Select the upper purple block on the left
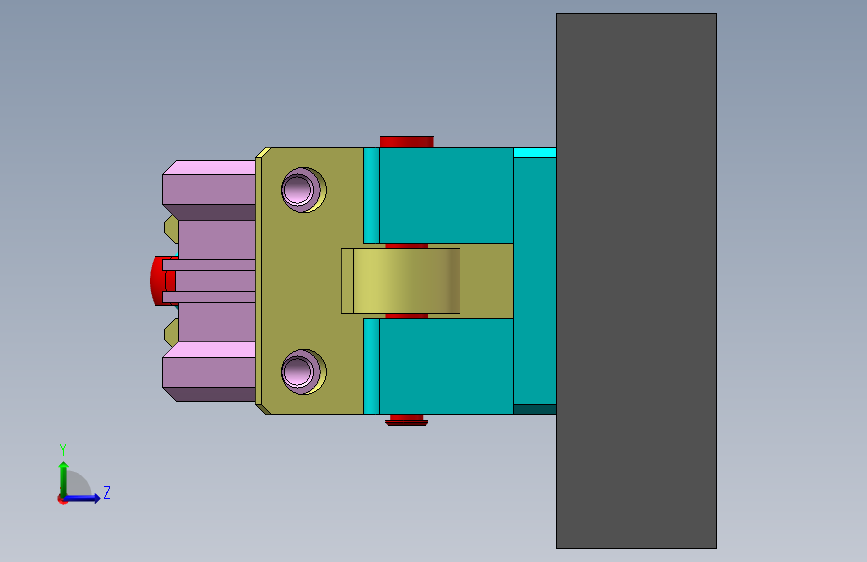This screenshot has width=867, height=562. pyautogui.click(x=209, y=190)
